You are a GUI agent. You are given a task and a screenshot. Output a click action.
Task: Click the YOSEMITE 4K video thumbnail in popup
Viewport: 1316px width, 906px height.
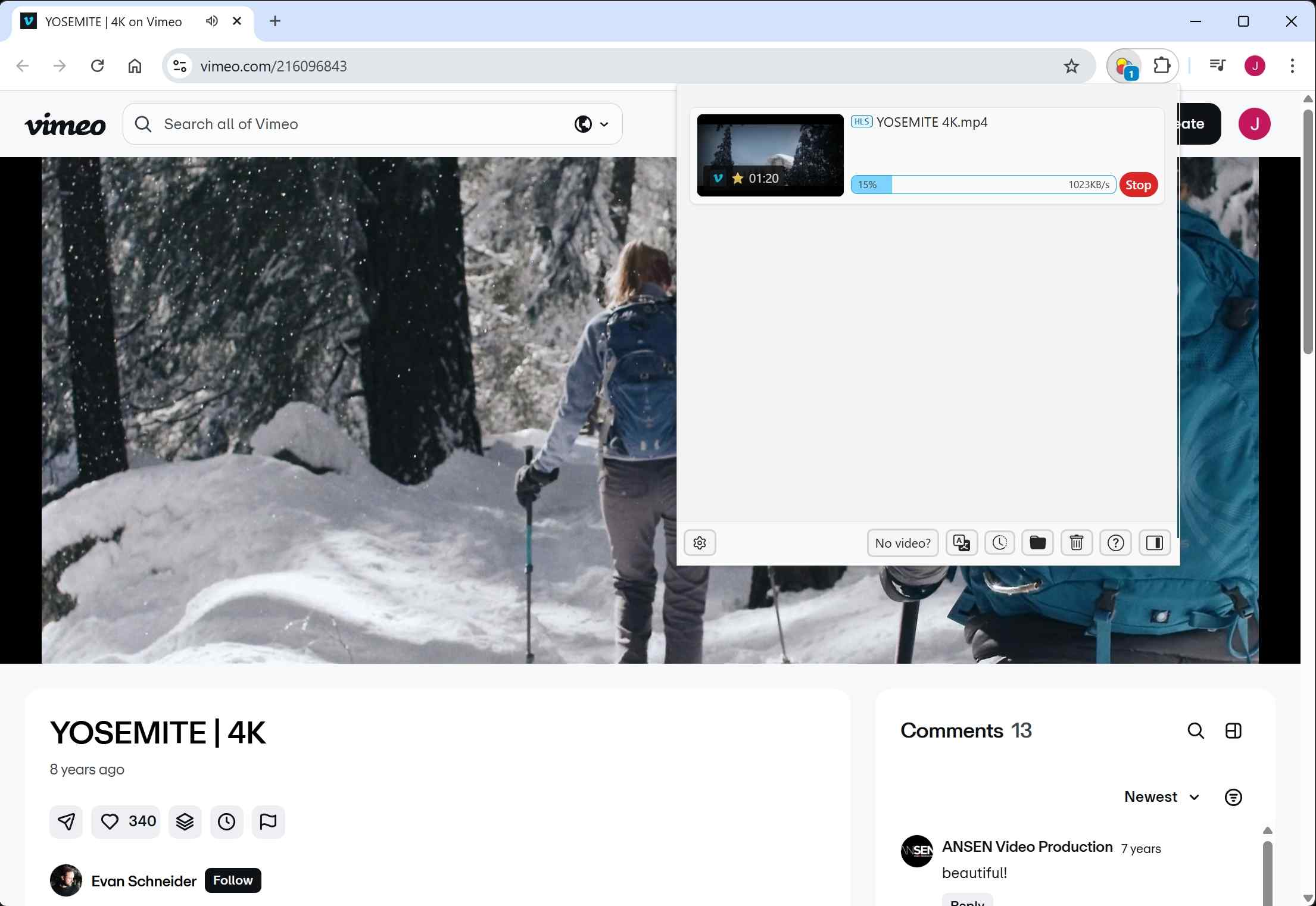769,155
